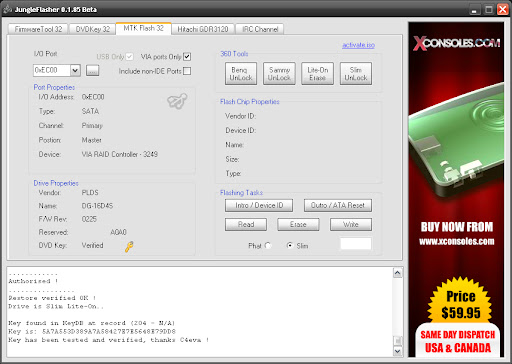The image size is (512, 364).
Task: Switch to the FirmwareTool 32 tab
Action: click(x=38, y=29)
